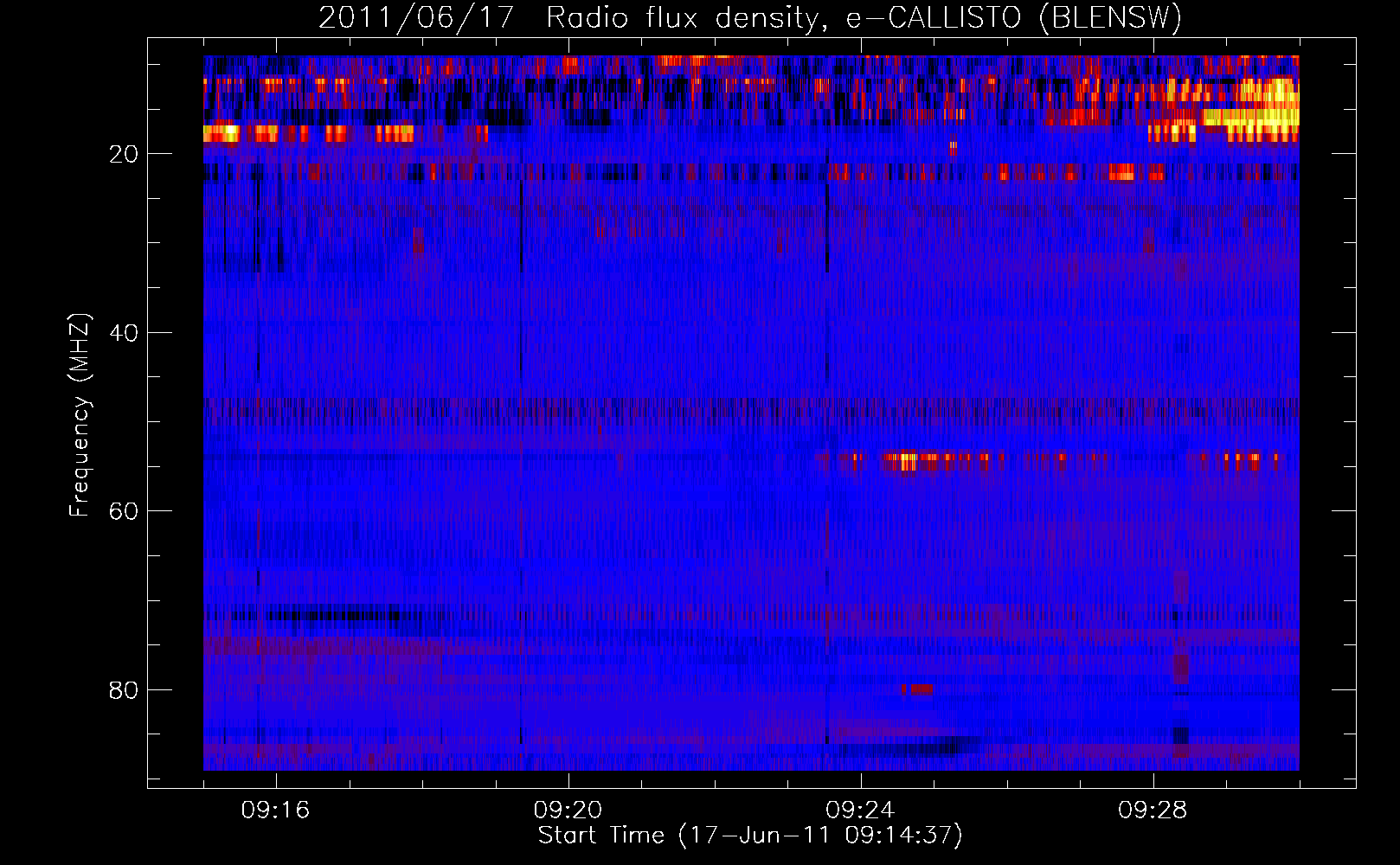Click the 20 MHz frequency tick label

(x=124, y=154)
